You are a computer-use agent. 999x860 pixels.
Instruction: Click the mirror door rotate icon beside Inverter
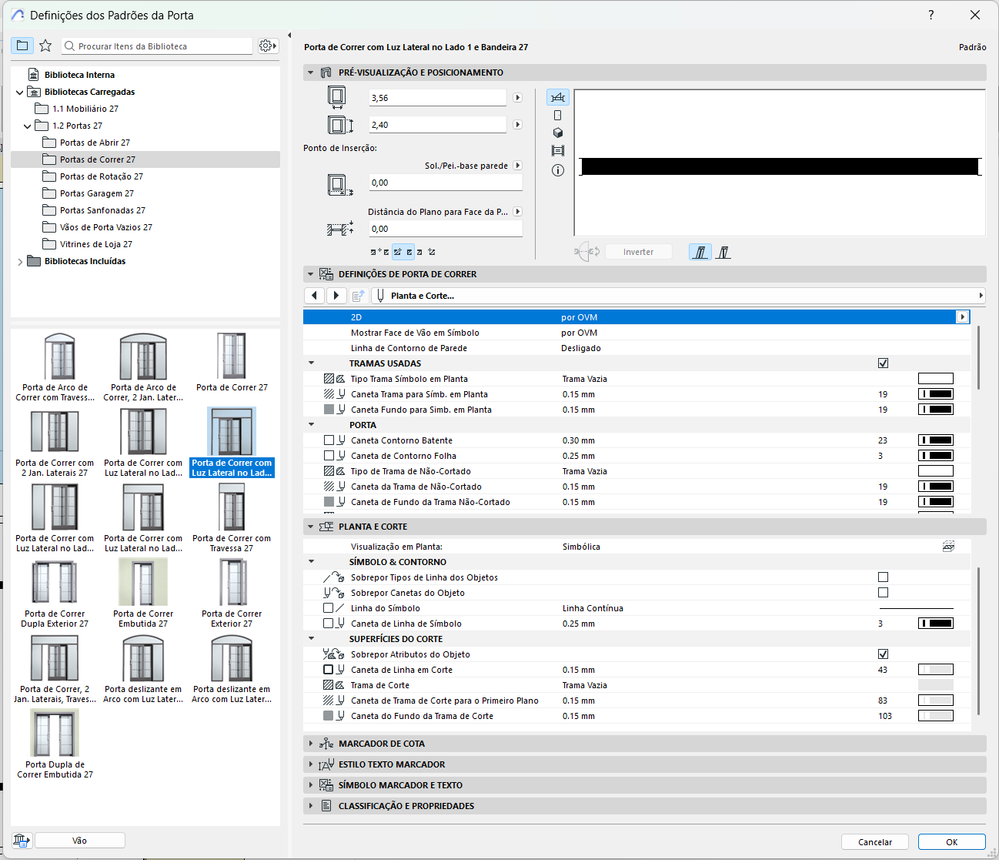tap(587, 252)
